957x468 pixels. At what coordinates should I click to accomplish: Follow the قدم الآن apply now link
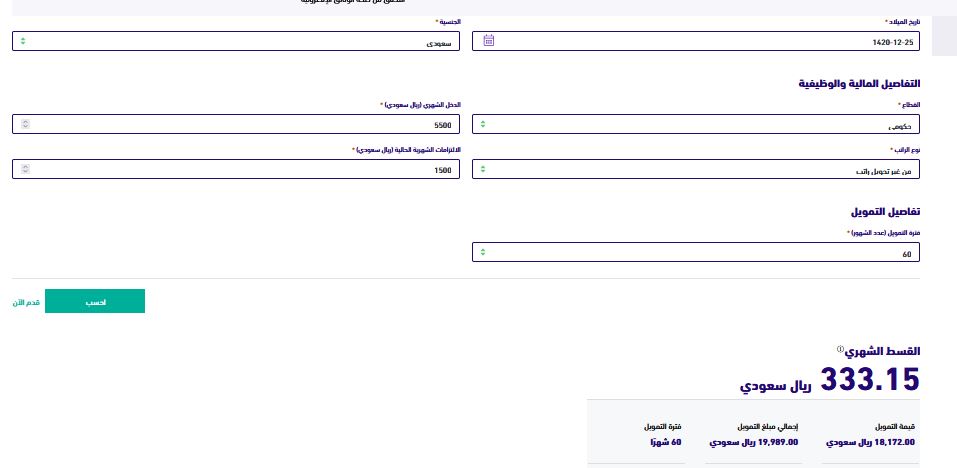pyautogui.click(x=26, y=302)
